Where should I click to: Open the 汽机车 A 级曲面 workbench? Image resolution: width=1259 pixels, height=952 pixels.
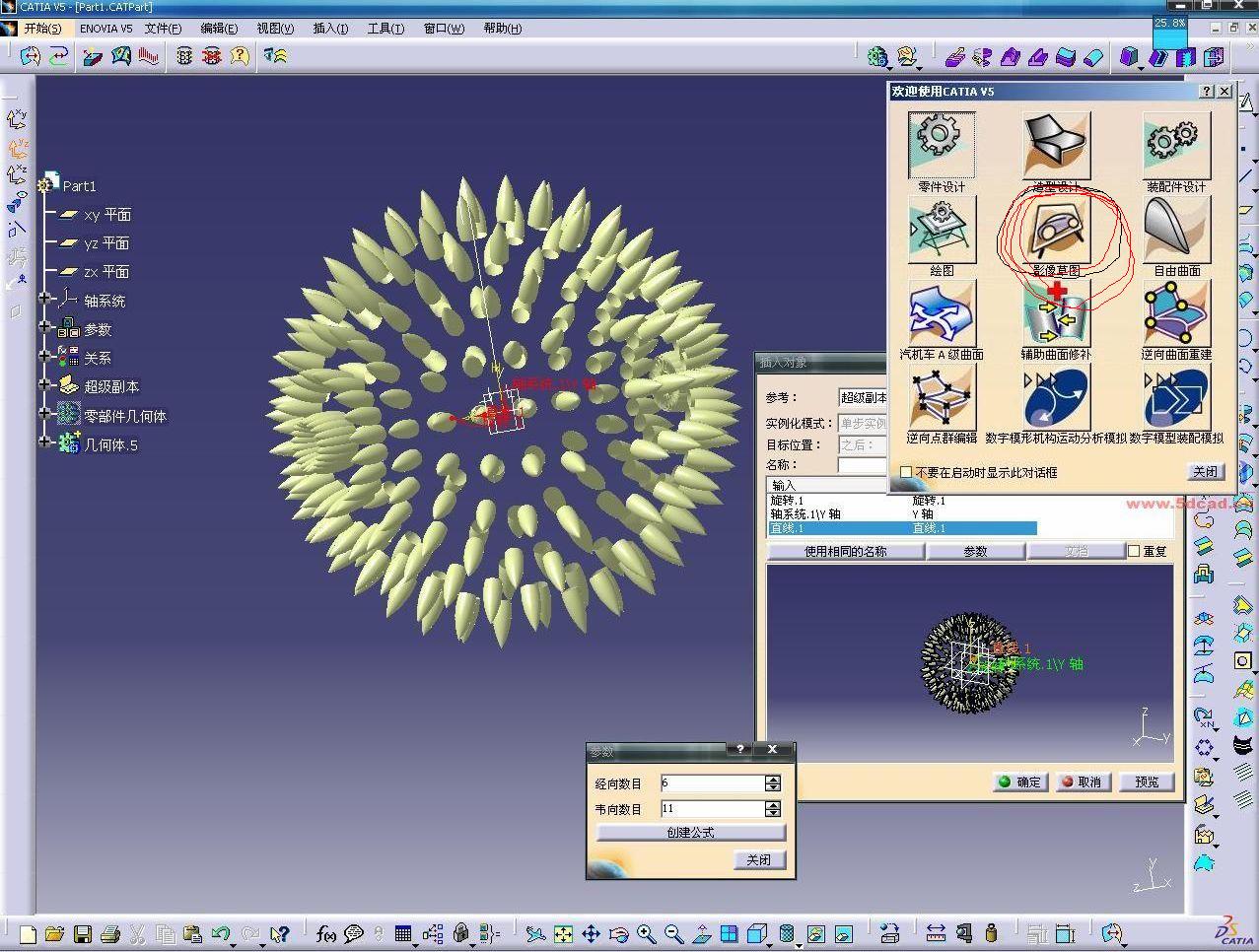click(942, 312)
